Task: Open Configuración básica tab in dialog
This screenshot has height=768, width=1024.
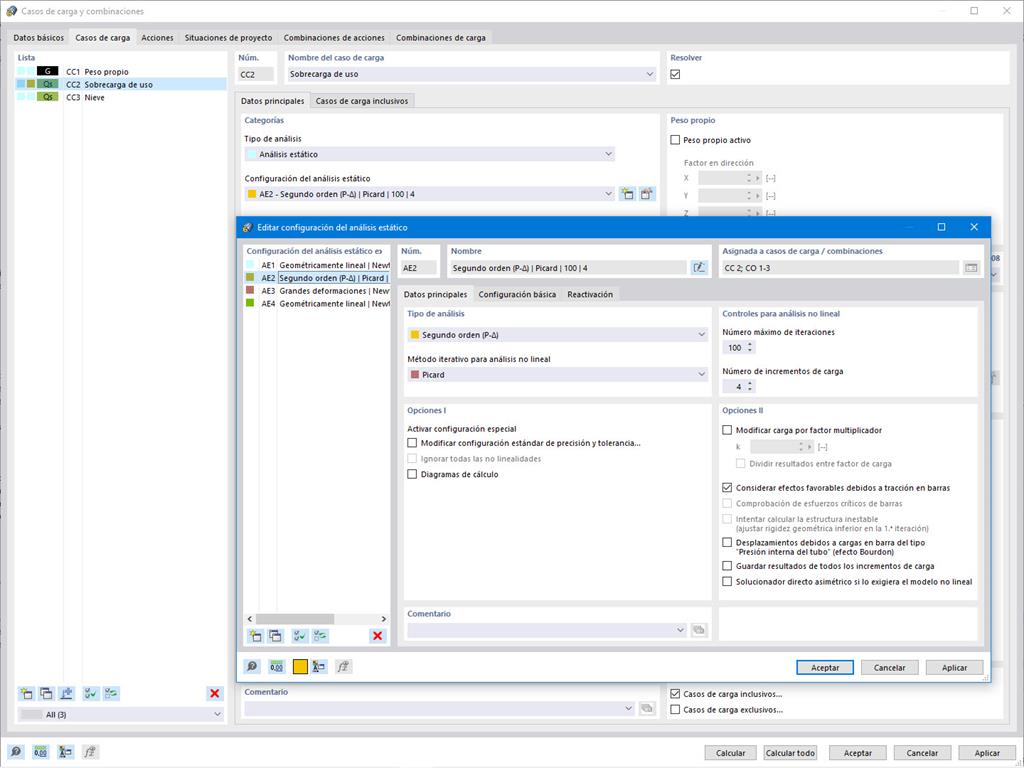Action: pyautogui.click(x=517, y=295)
